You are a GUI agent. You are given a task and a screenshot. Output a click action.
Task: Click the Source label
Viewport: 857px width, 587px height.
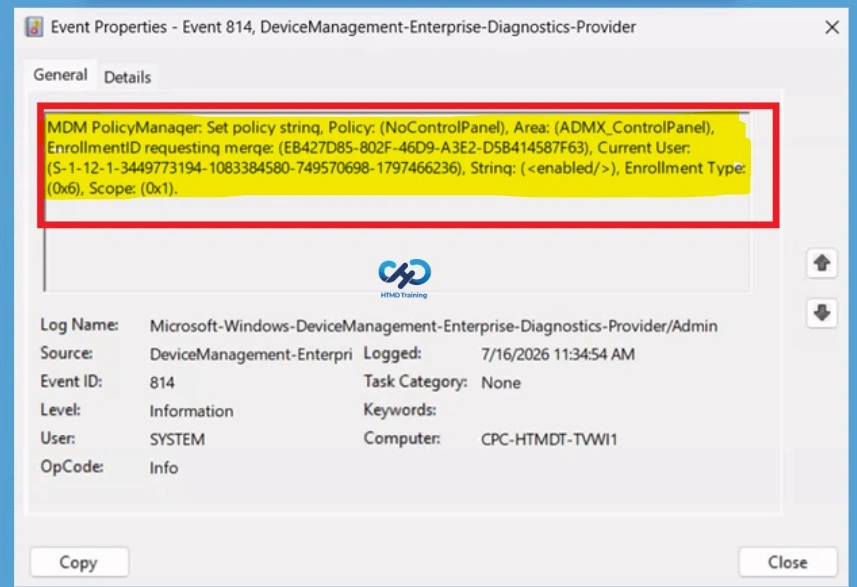pyautogui.click(x=66, y=353)
